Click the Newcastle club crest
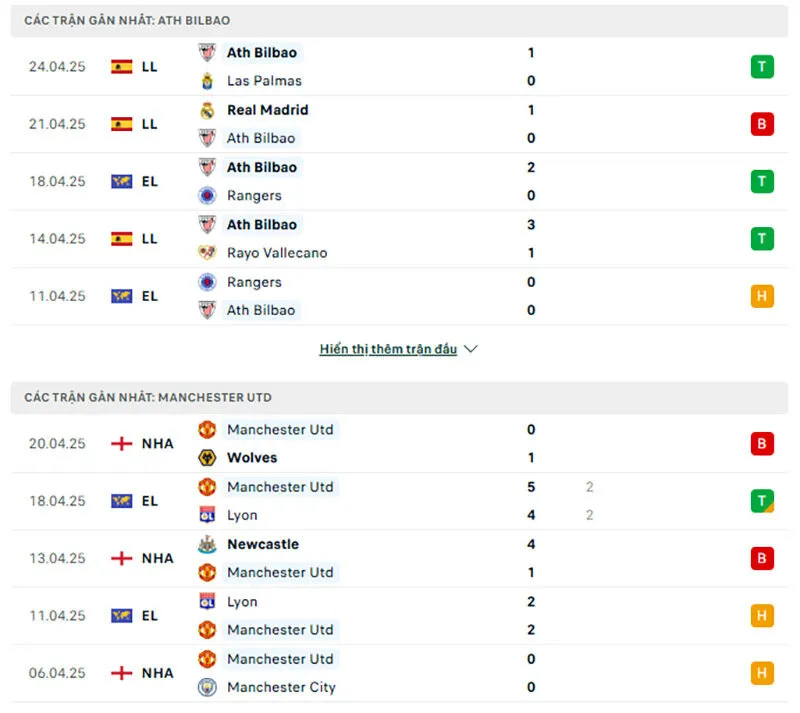 point(207,544)
